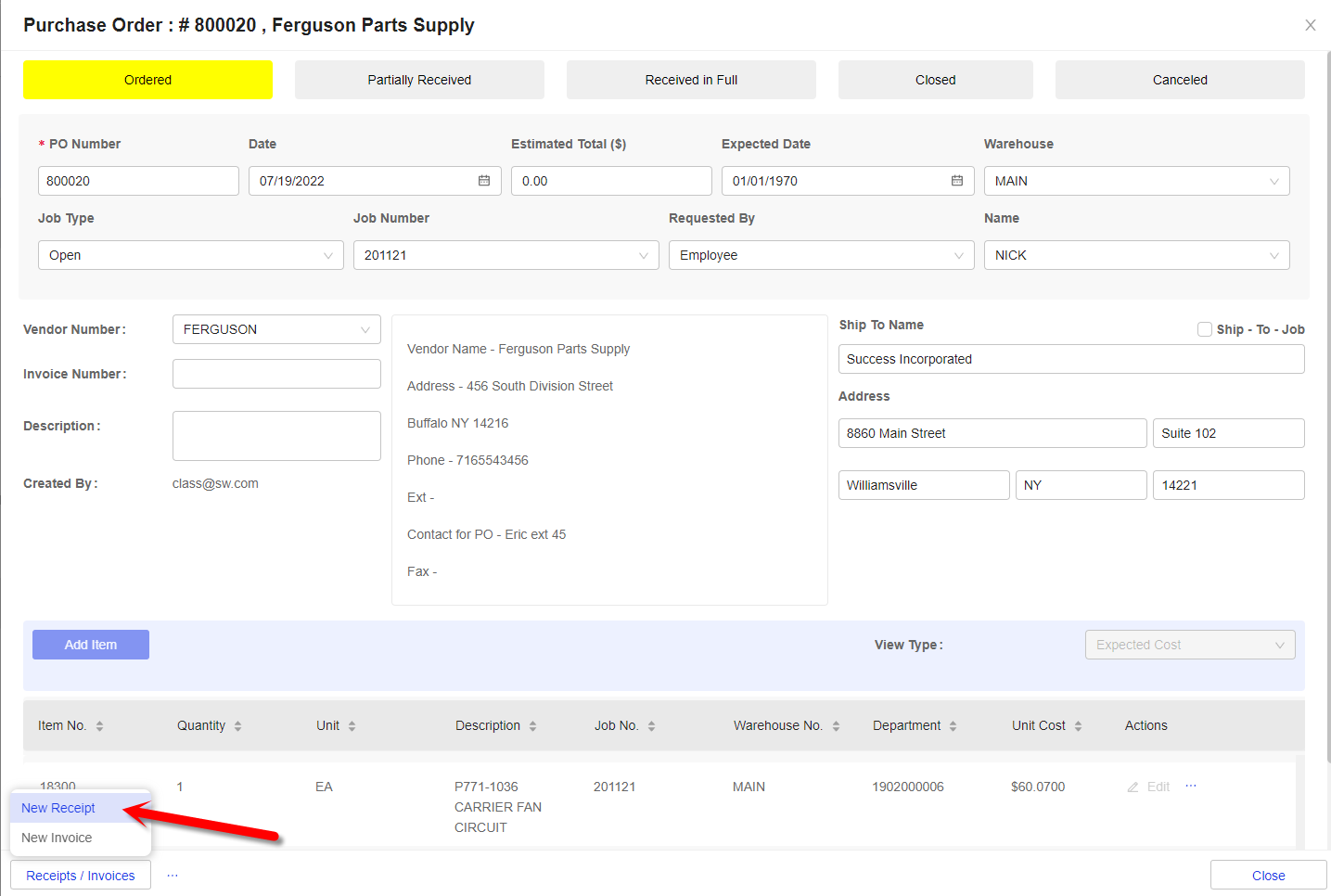Click the item row scrollbar

pos(1300,802)
